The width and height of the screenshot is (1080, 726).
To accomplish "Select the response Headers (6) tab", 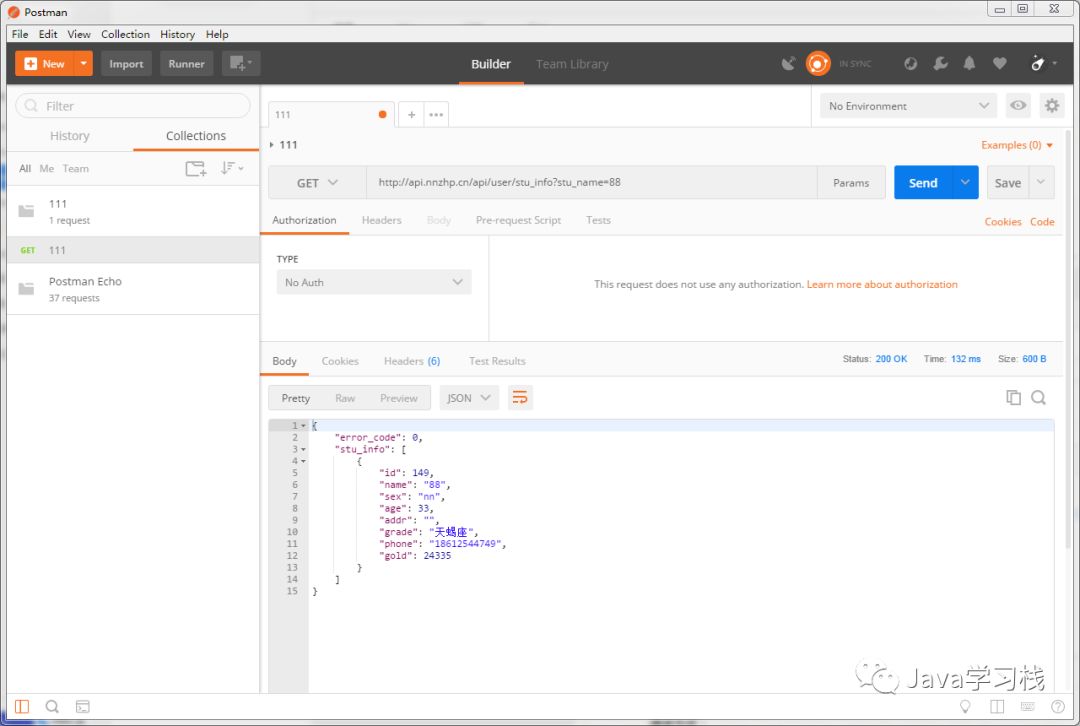I will click(x=412, y=361).
